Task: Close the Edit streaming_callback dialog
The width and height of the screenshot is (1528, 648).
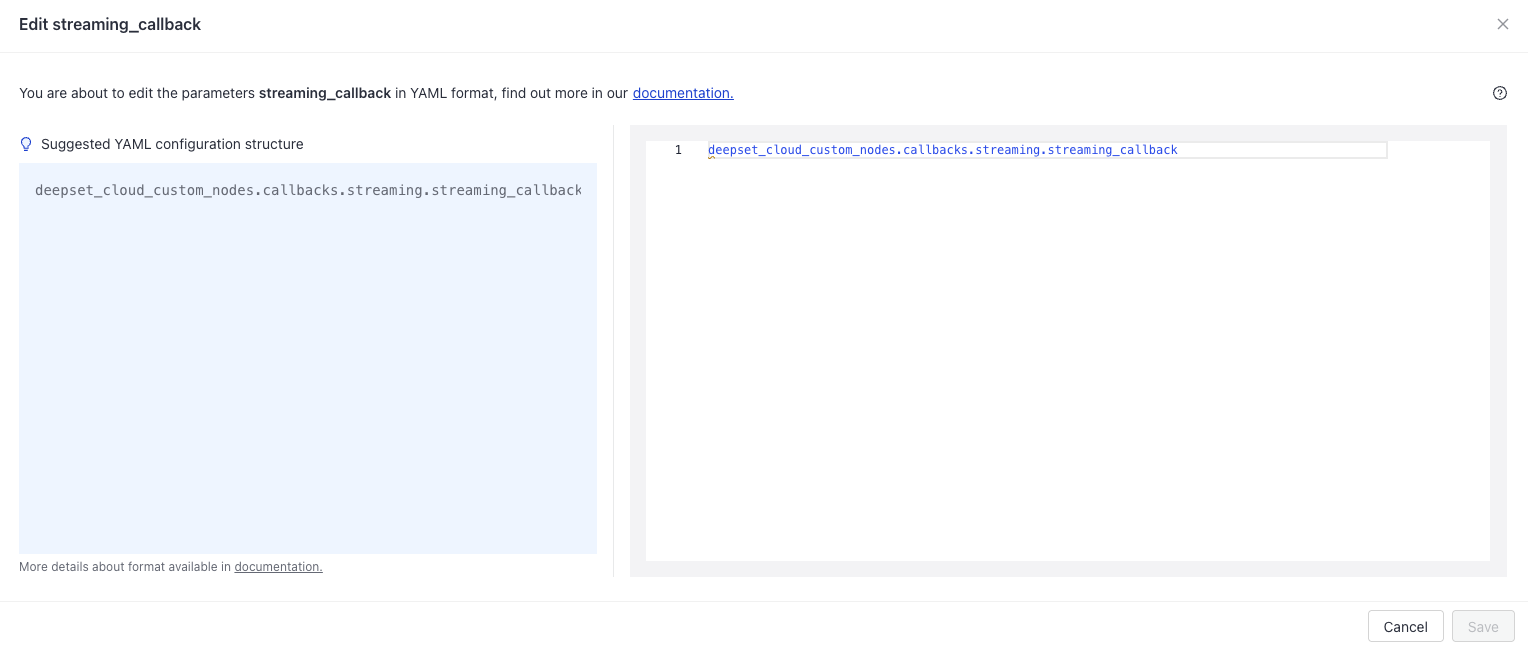Action: pos(1503,24)
